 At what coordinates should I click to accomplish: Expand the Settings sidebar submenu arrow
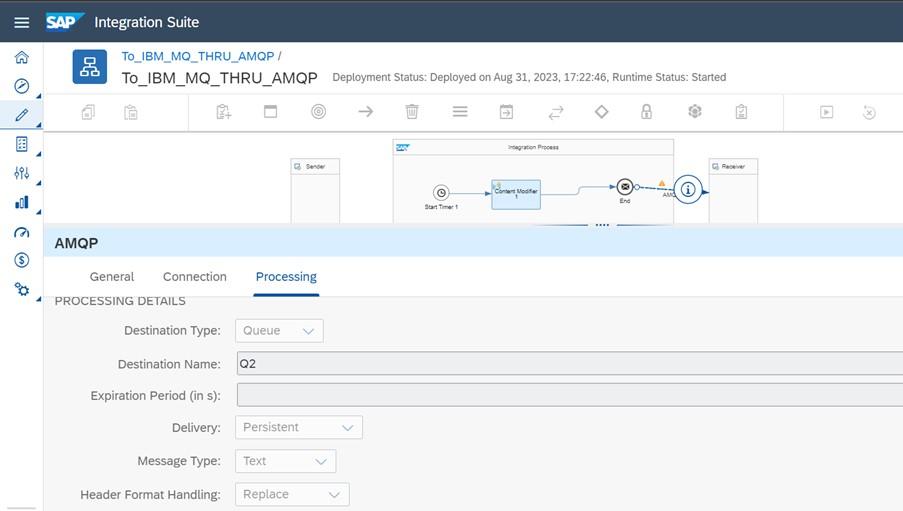pyautogui.click(x=39, y=300)
